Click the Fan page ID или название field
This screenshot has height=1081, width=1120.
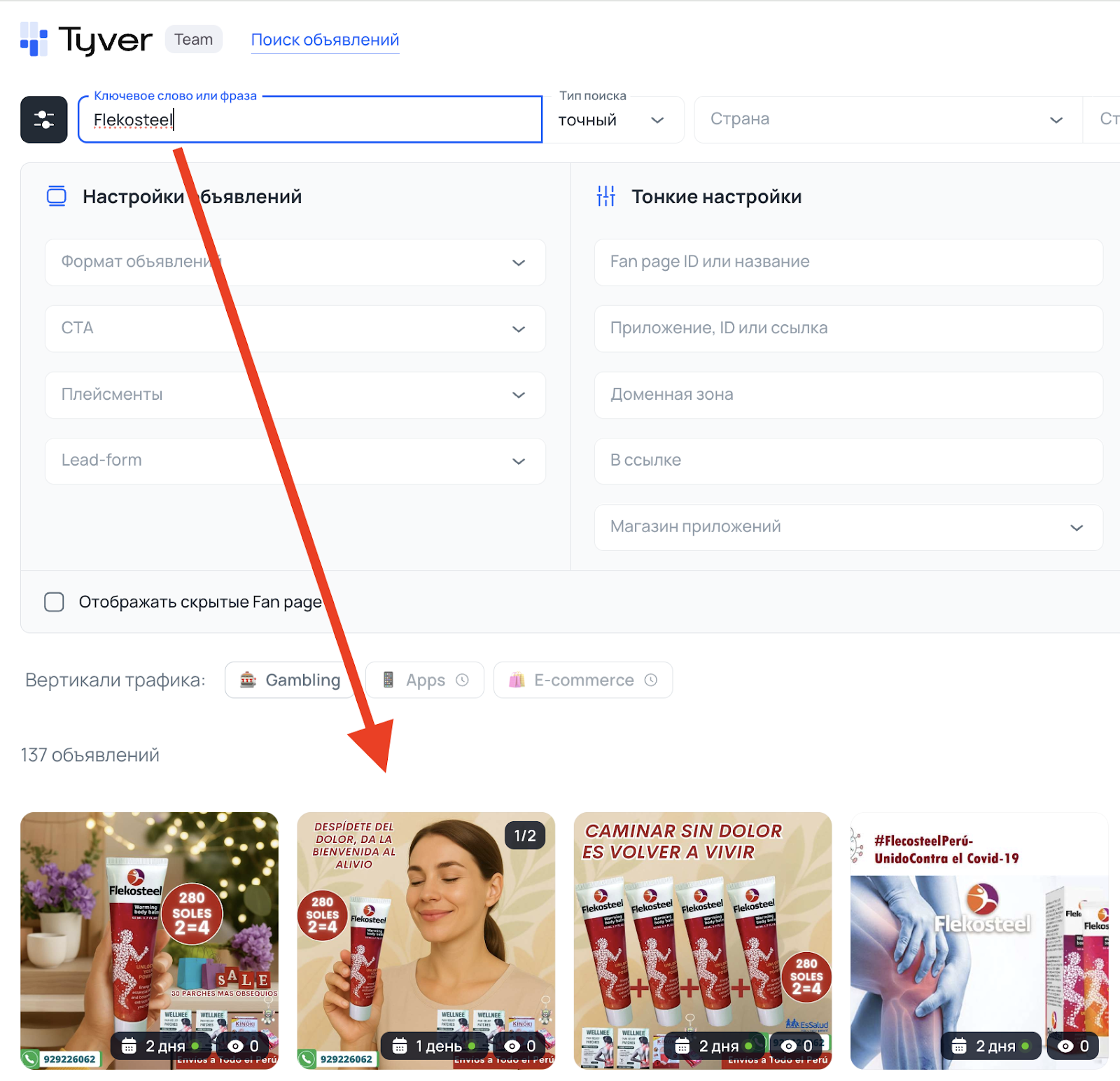[x=848, y=263]
